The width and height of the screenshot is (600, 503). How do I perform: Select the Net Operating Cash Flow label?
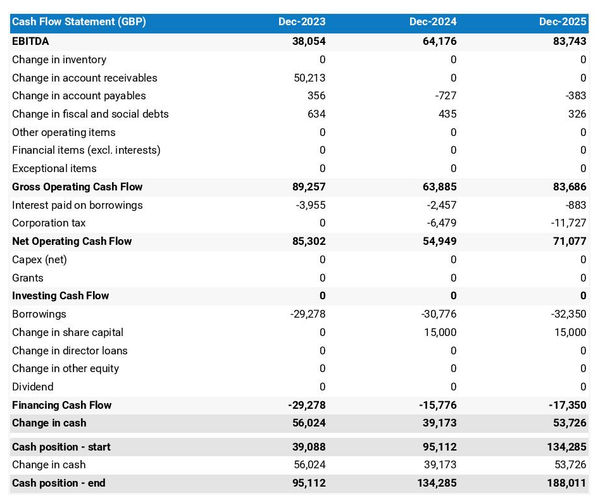pyautogui.click(x=72, y=241)
